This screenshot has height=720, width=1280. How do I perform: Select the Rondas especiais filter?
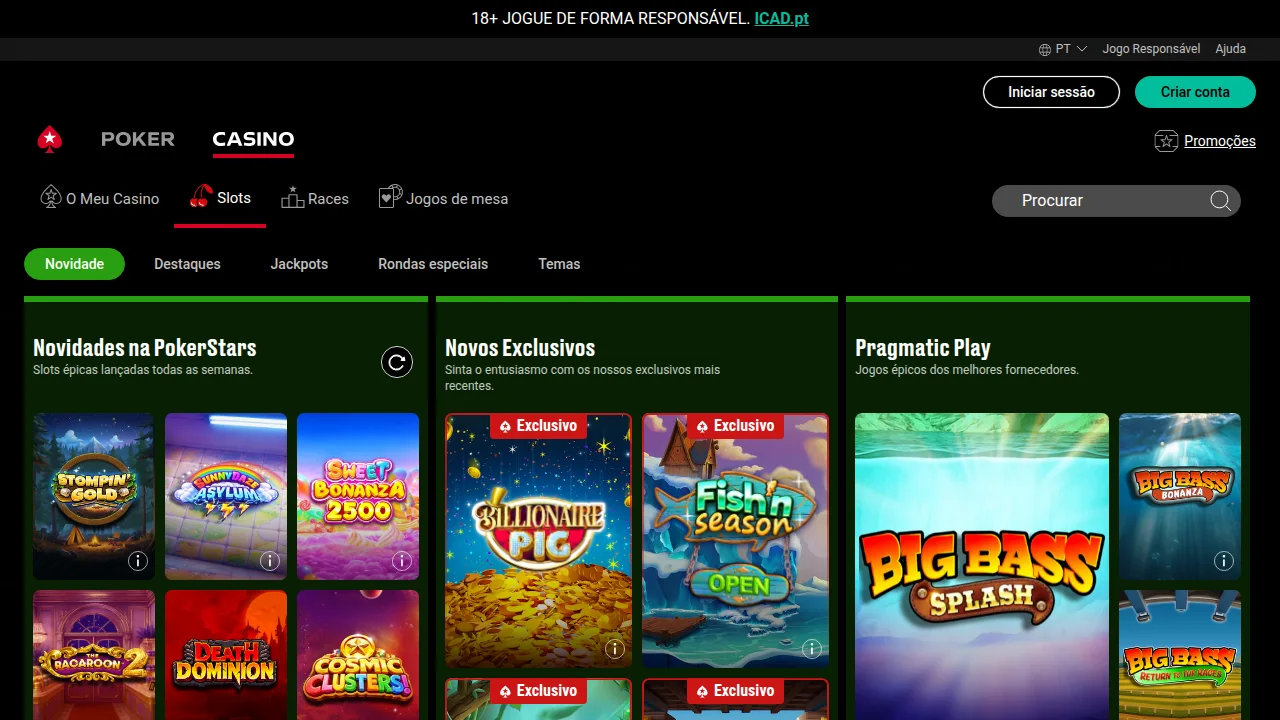click(433, 264)
